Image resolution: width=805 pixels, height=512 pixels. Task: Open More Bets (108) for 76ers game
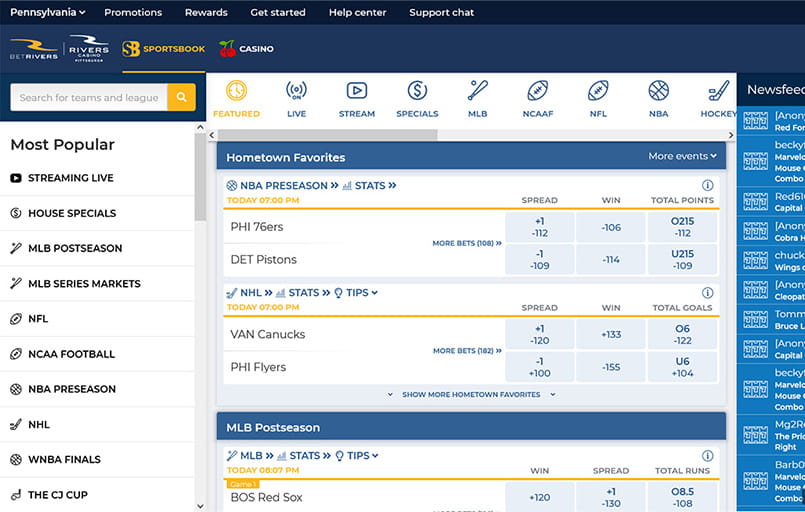(x=467, y=243)
